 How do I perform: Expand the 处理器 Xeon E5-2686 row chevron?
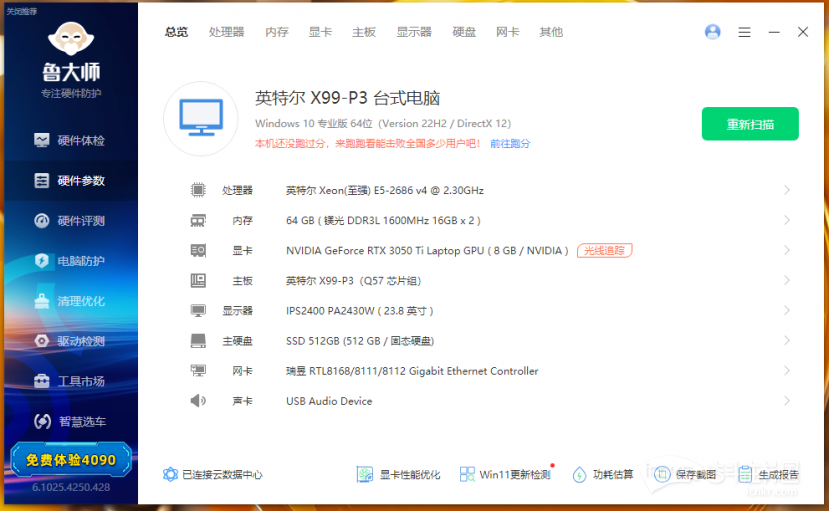click(787, 190)
